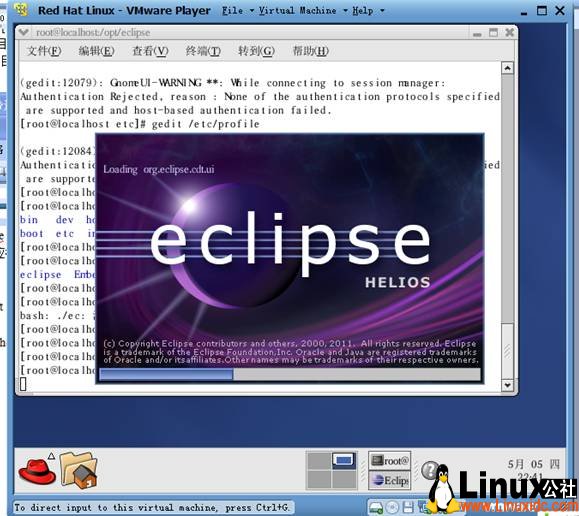Open terminal 转到(G) menu
579x516 pixels.
pos(256,51)
